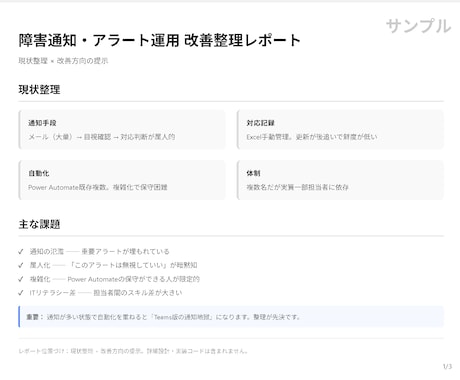Click text Power Automateの保守ができる人が限定的
460x380 pixels.
coord(133,279)
